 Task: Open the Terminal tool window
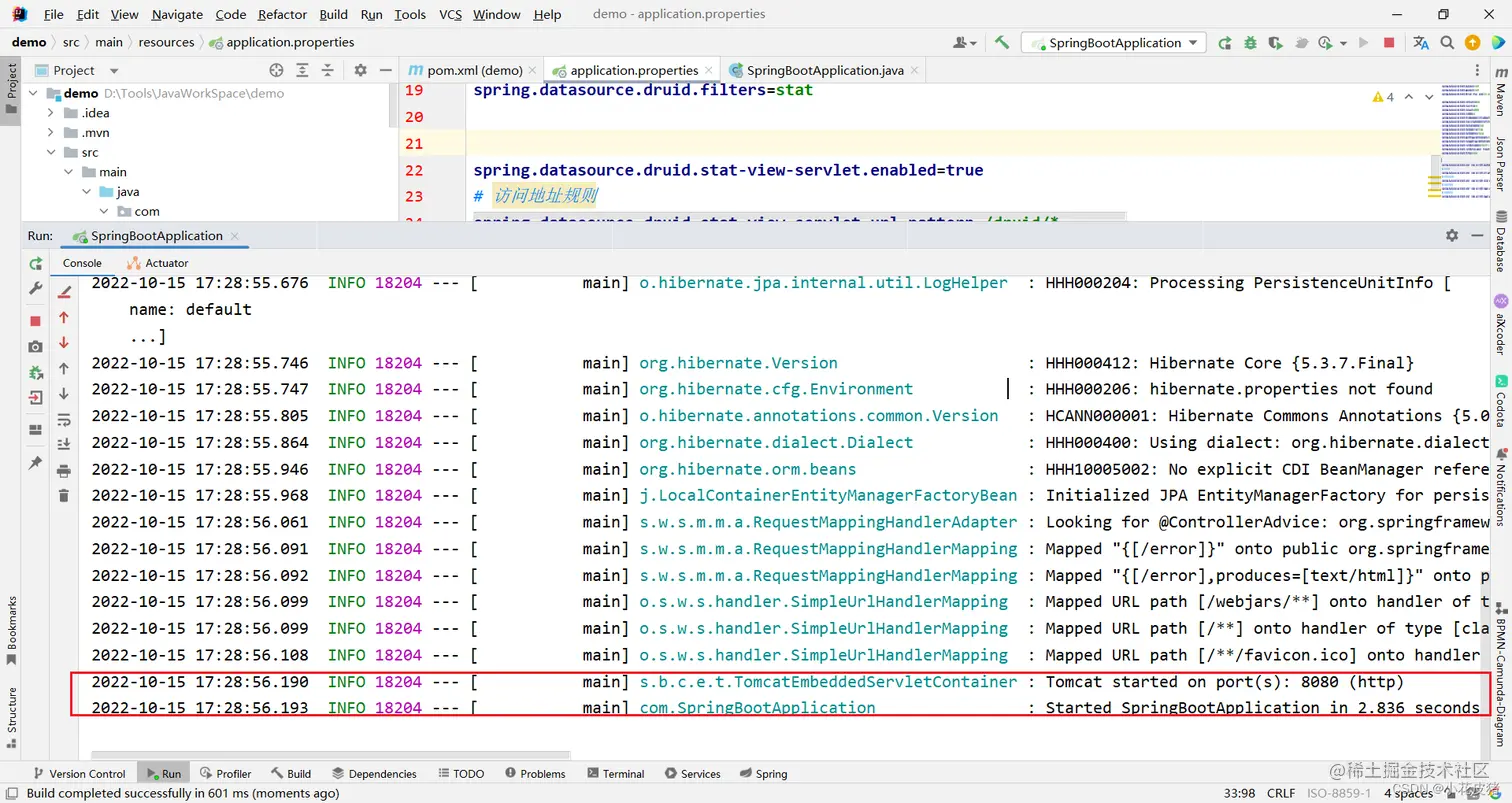click(616, 773)
